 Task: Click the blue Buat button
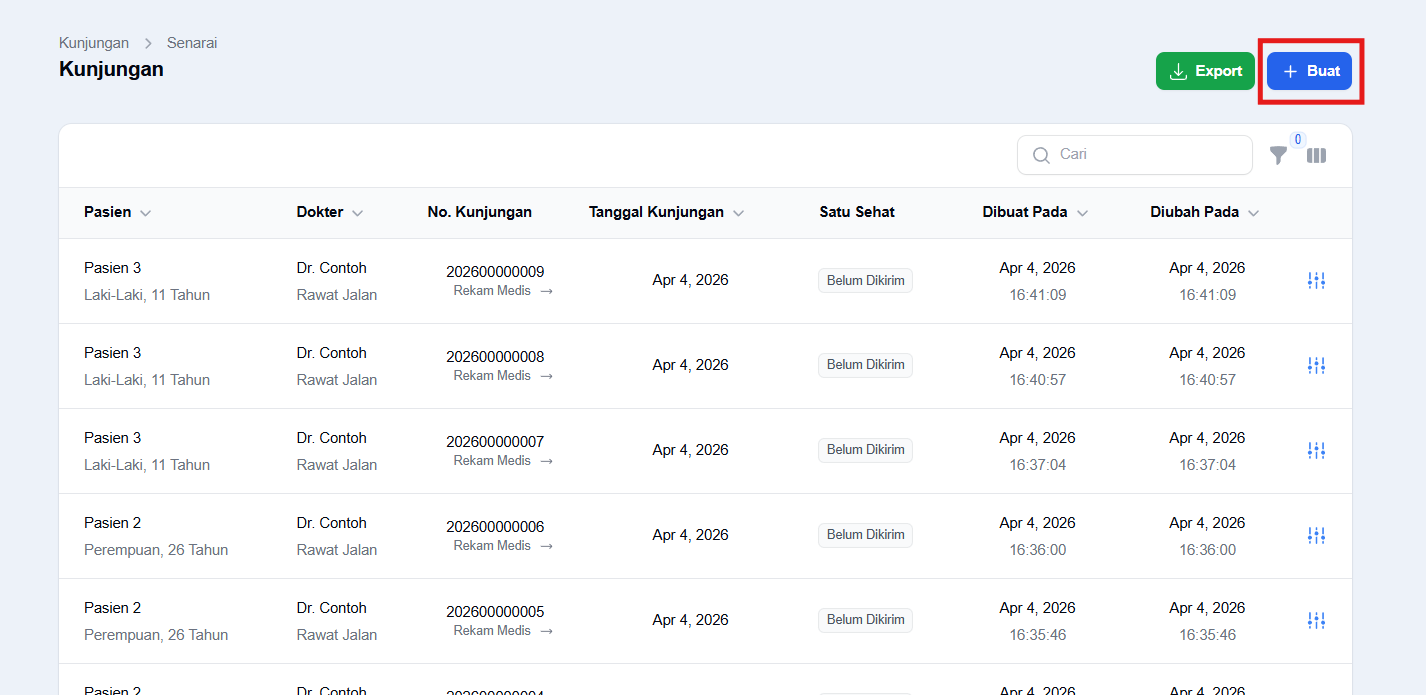pyautogui.click(x=1309, y=71)
